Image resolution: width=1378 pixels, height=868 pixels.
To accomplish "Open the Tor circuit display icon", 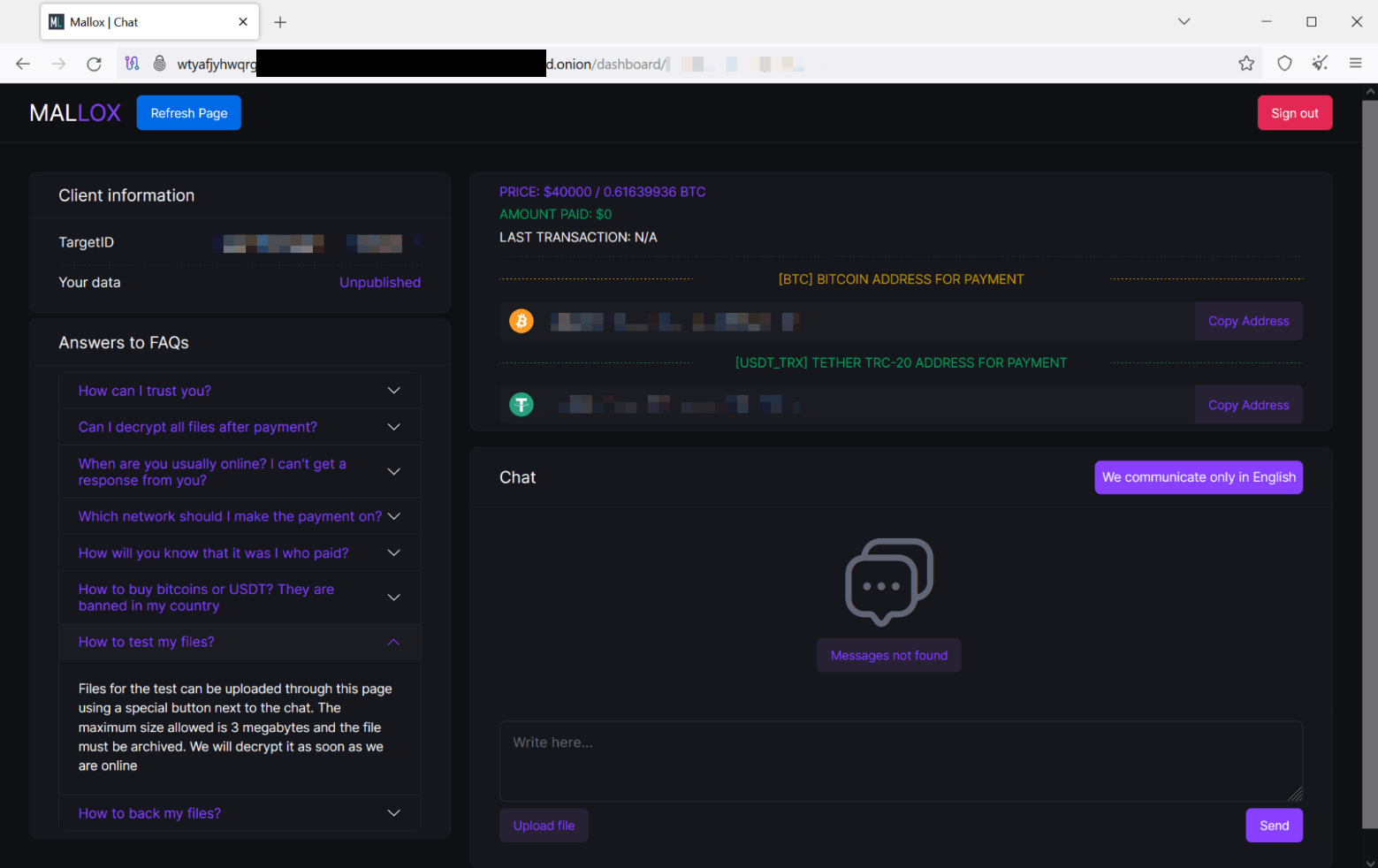I will click(x=132, y=64).
